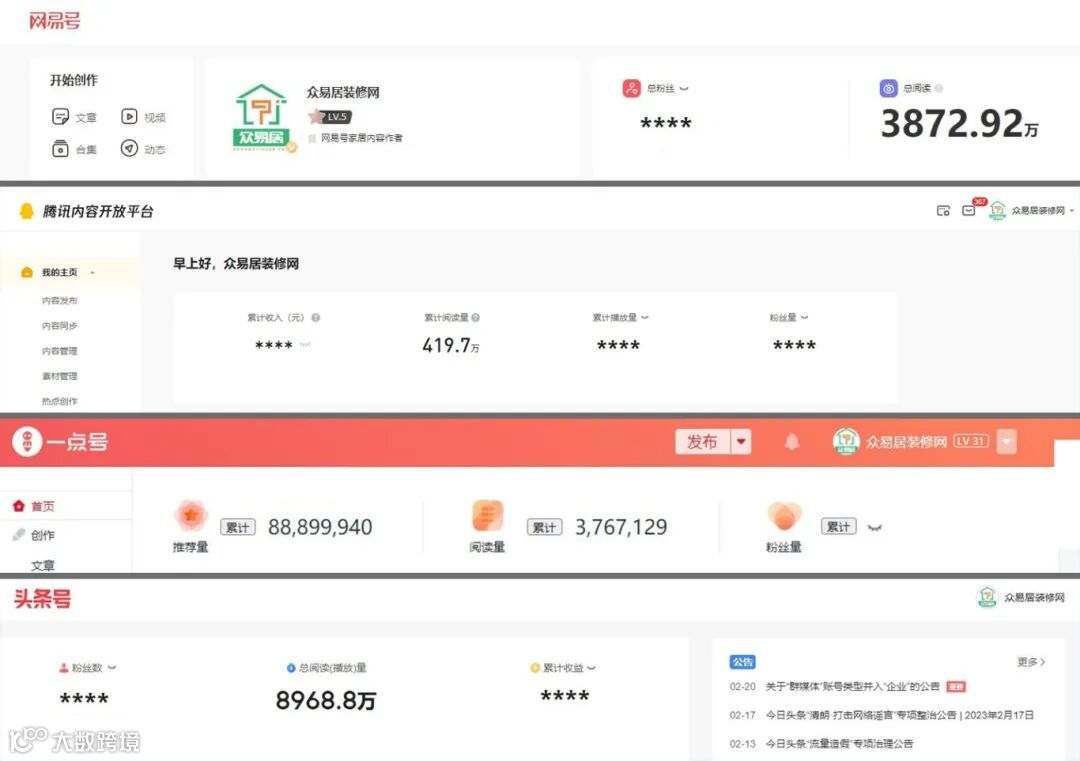Click the 累计 tag beside 阅读量
Screen dimensions: 1080x761
[544, 527]
